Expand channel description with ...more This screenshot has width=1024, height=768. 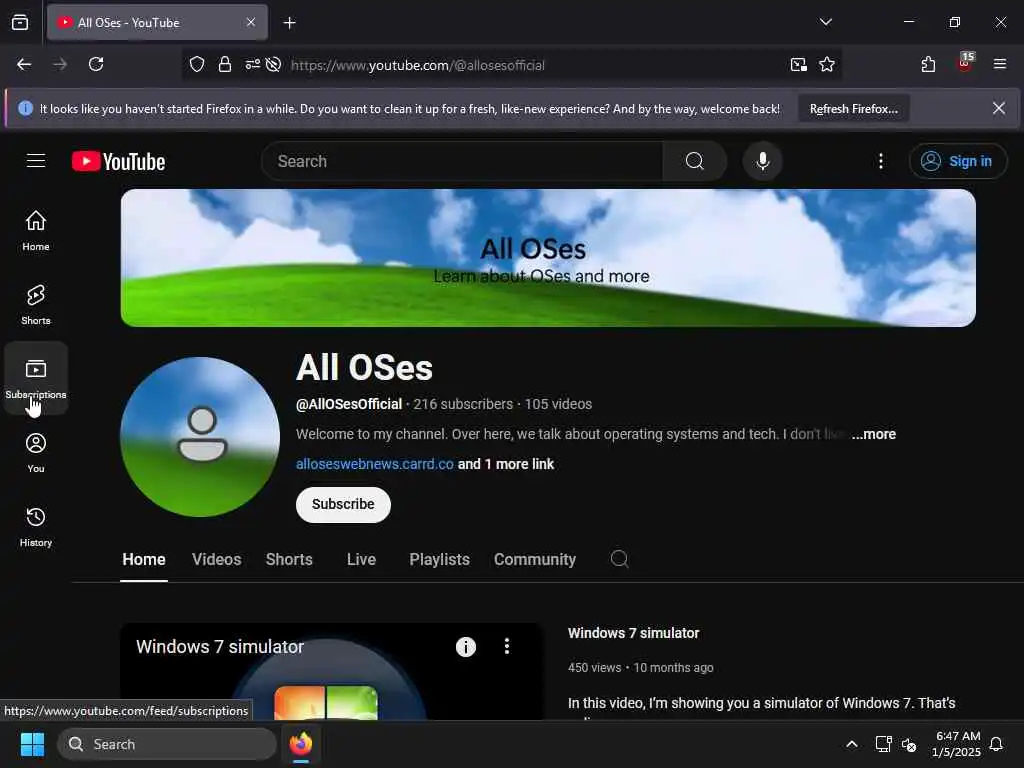click(873, 434)
